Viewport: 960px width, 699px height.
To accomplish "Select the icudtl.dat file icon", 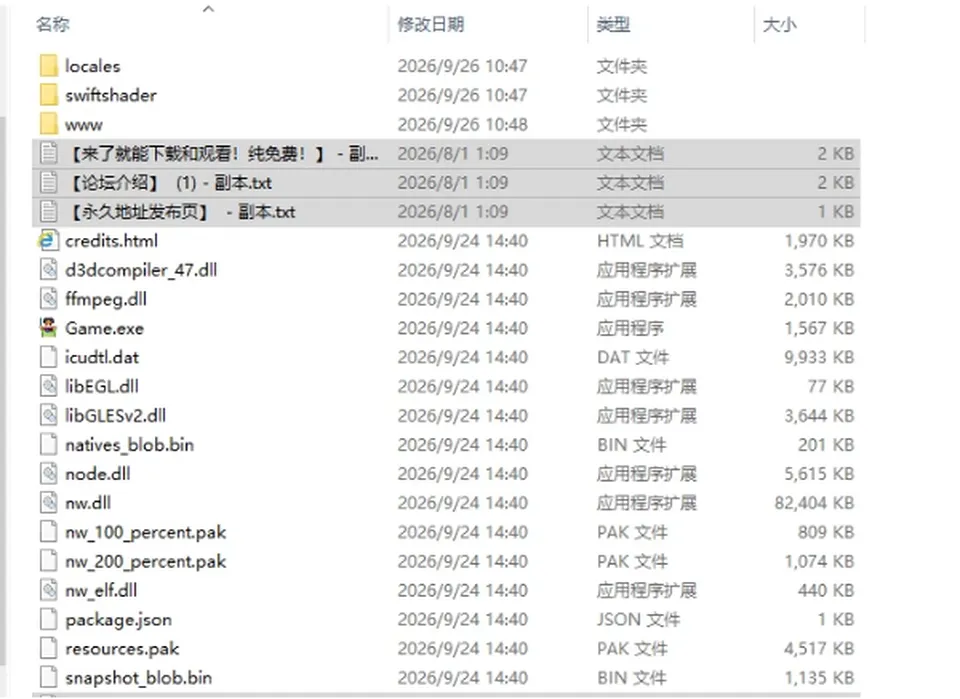I will point(48,357).
